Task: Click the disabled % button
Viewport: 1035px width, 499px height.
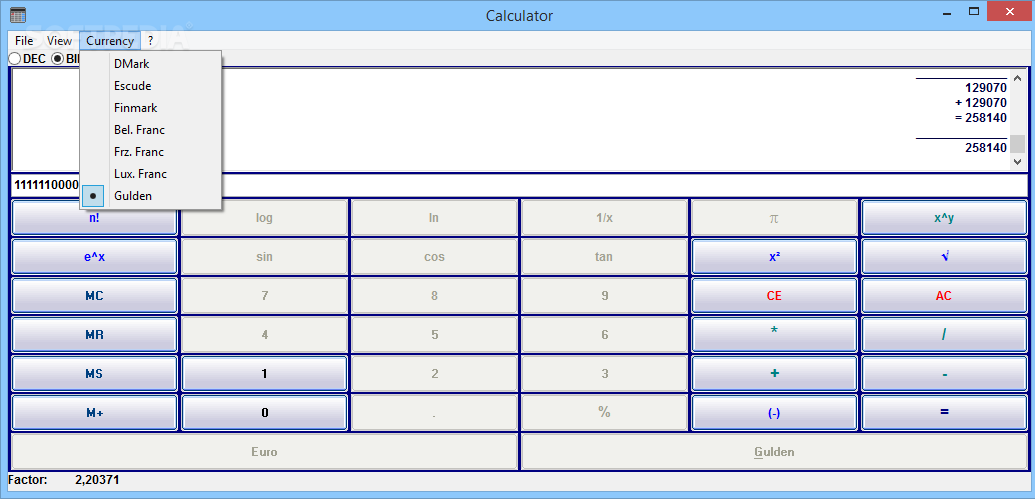Action: (x=604, y=413)
